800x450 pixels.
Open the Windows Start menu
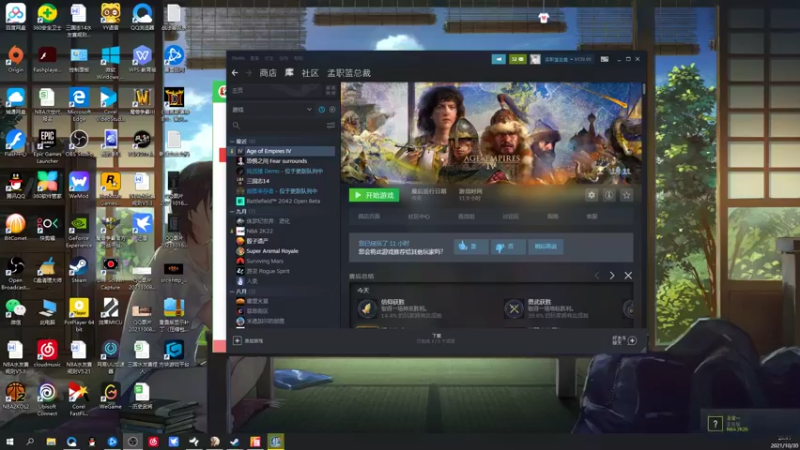click(9, 441)
